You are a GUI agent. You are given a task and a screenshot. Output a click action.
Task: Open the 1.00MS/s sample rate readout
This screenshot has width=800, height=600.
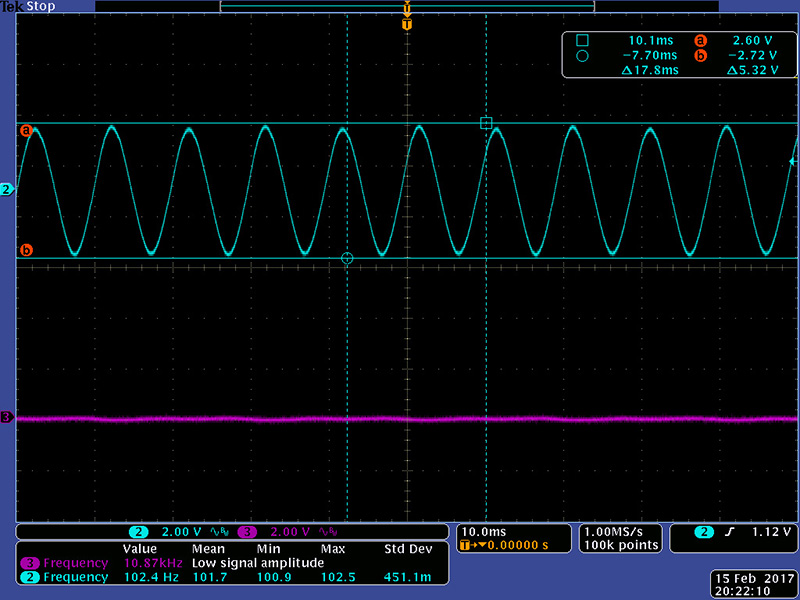click(620, 530)
